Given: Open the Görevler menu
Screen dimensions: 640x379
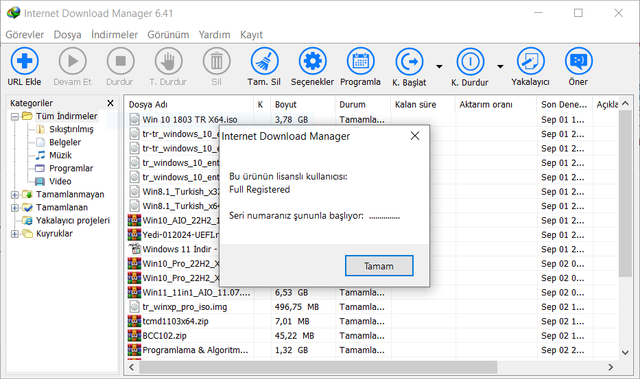Looking at the screenshot, I should coord(24,35).
